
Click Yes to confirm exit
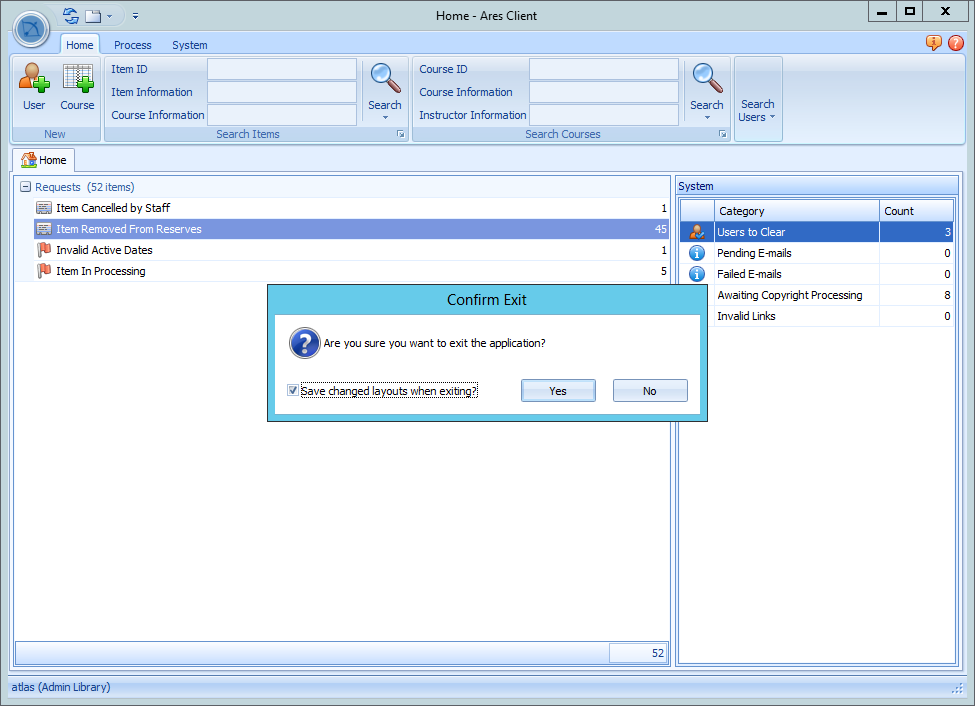(x=558, y=390)
